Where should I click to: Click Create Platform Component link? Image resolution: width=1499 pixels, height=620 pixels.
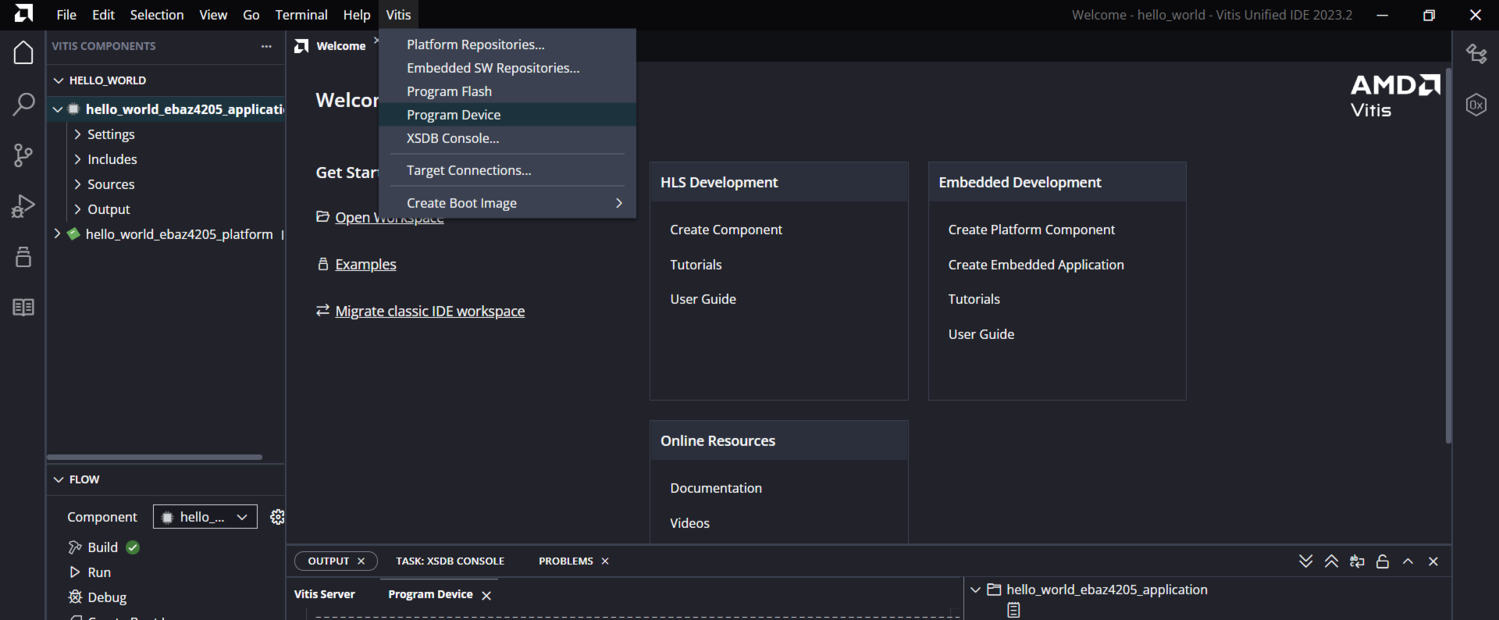coord(1031,229)
